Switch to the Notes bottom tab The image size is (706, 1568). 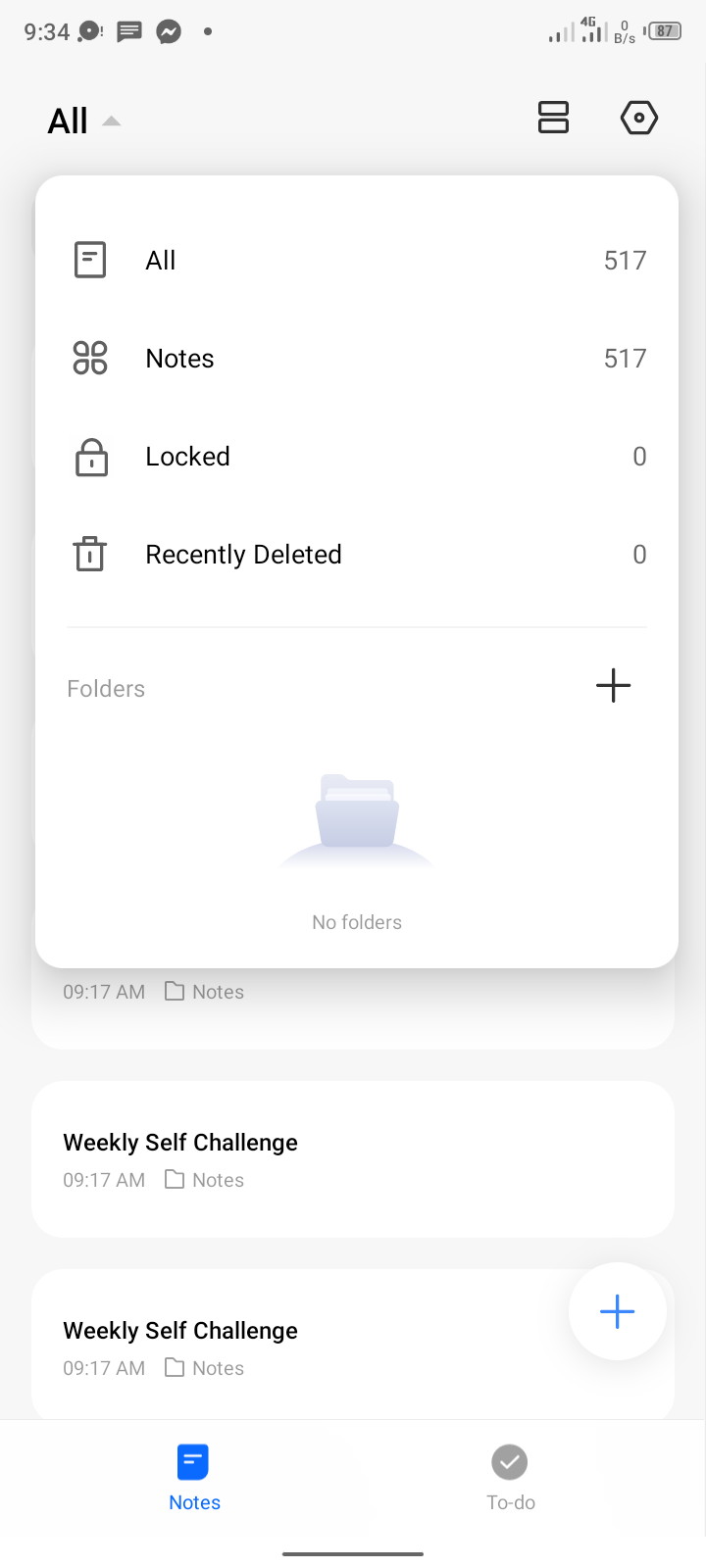(x=194, y=1478)
